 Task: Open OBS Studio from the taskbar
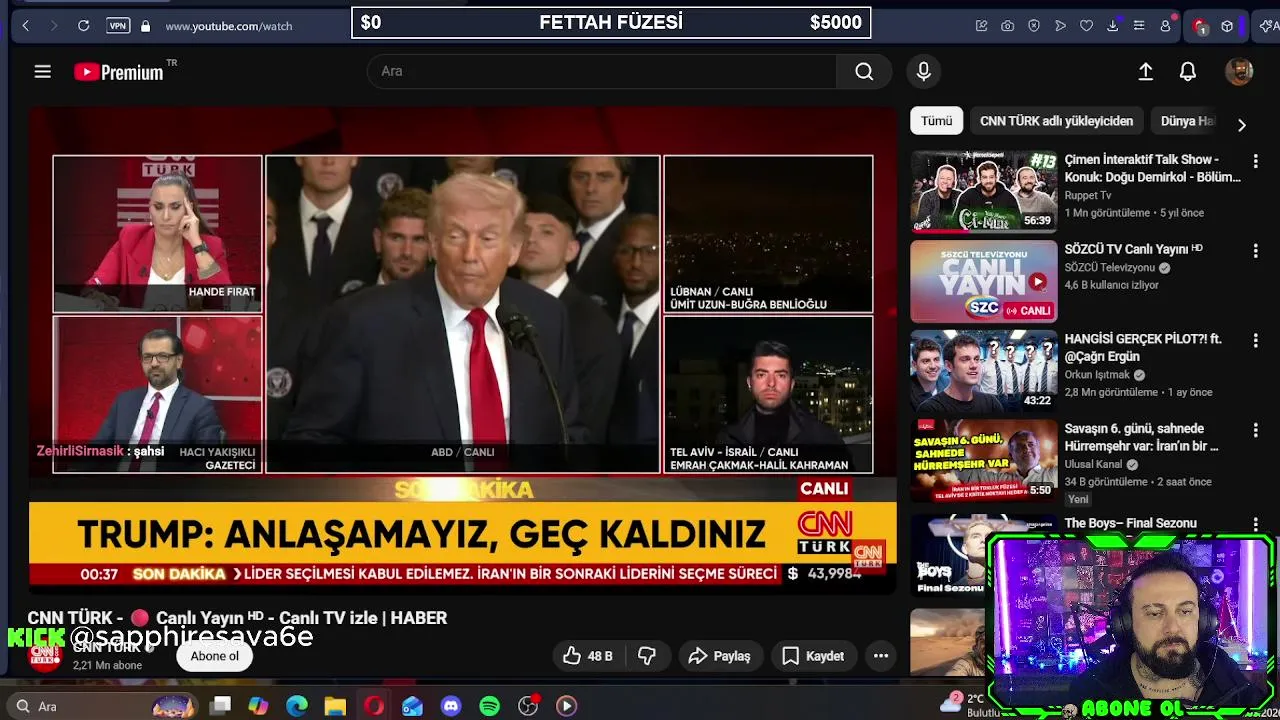(x=528, y=706)
